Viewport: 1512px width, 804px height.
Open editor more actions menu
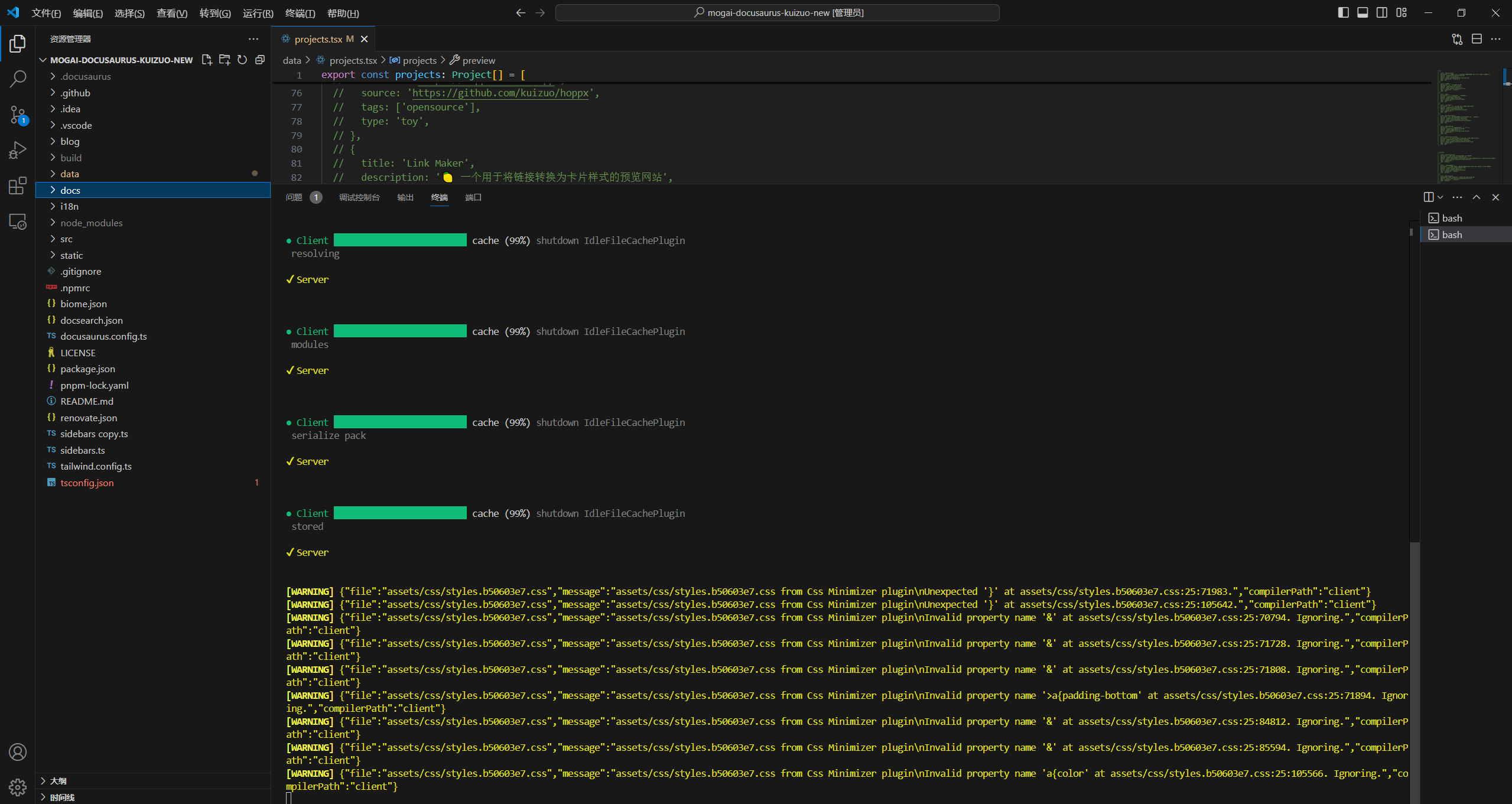coord(1495,39)
